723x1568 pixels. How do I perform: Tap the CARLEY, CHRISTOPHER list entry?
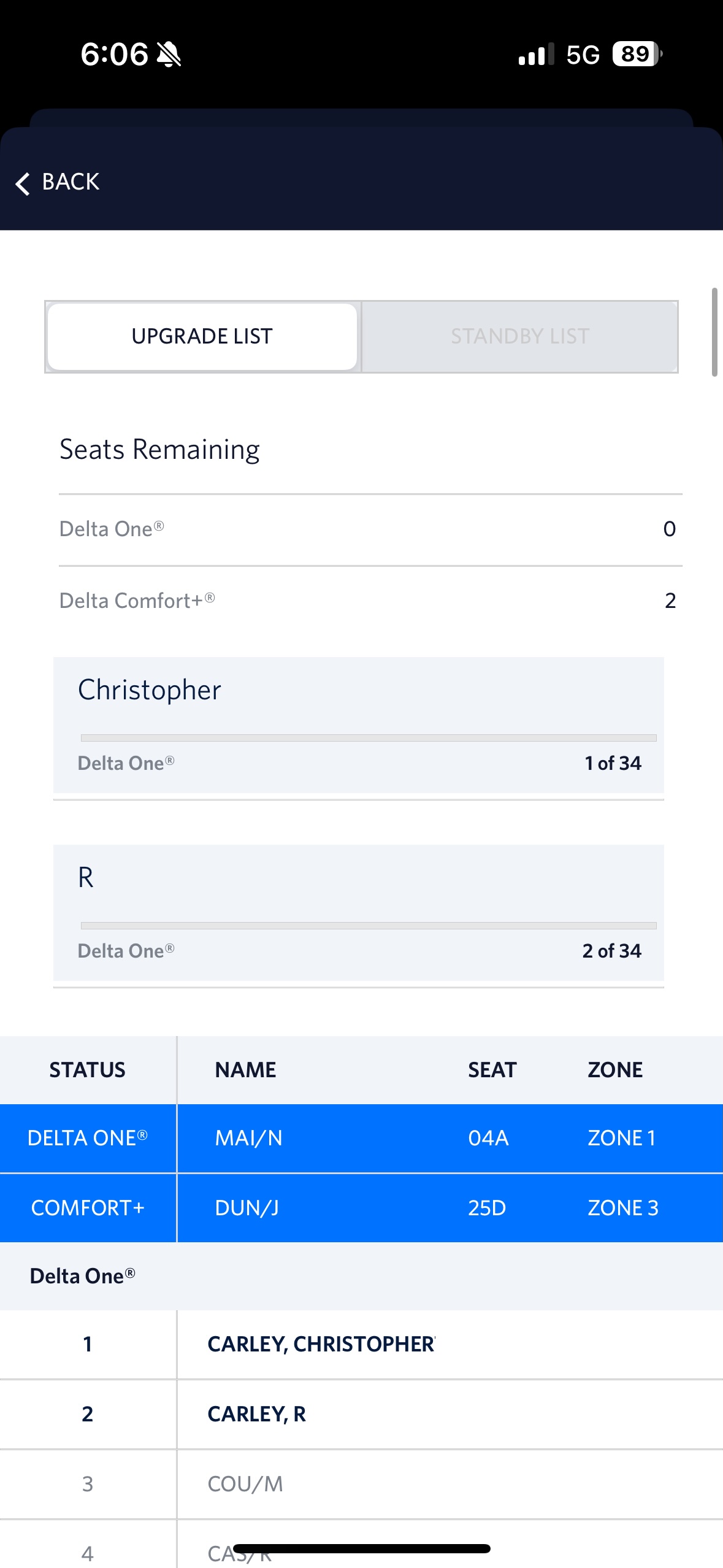click(x=321, y=1344)
